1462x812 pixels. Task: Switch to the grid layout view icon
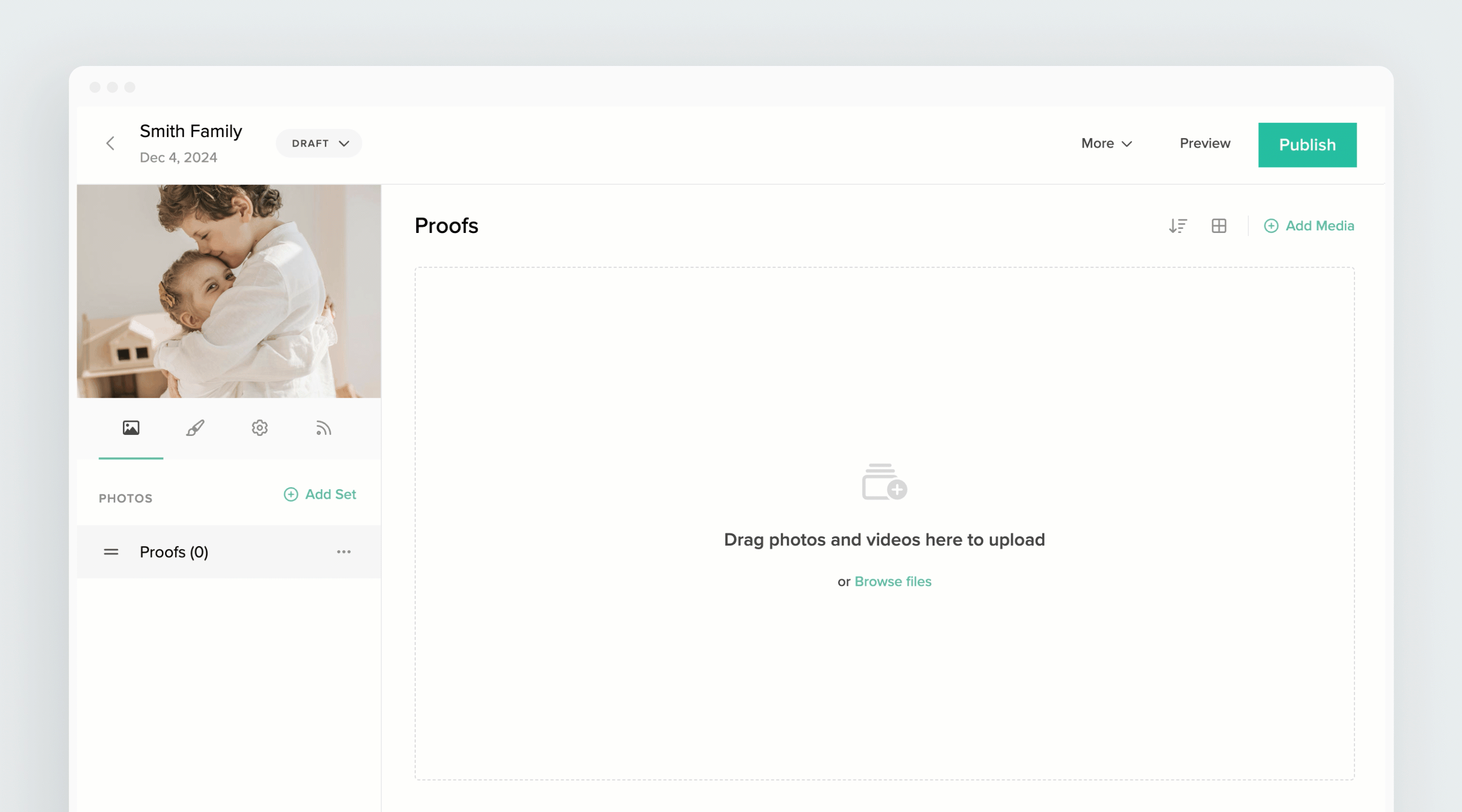click(1218, 226)
